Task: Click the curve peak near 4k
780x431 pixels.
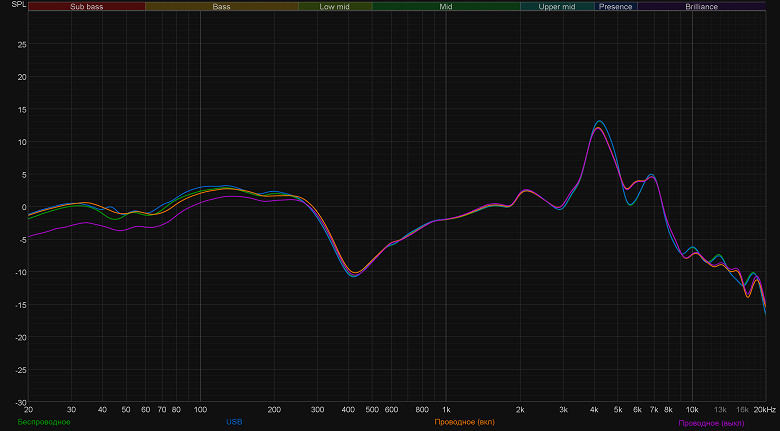Action: click(x=599, y=121)
